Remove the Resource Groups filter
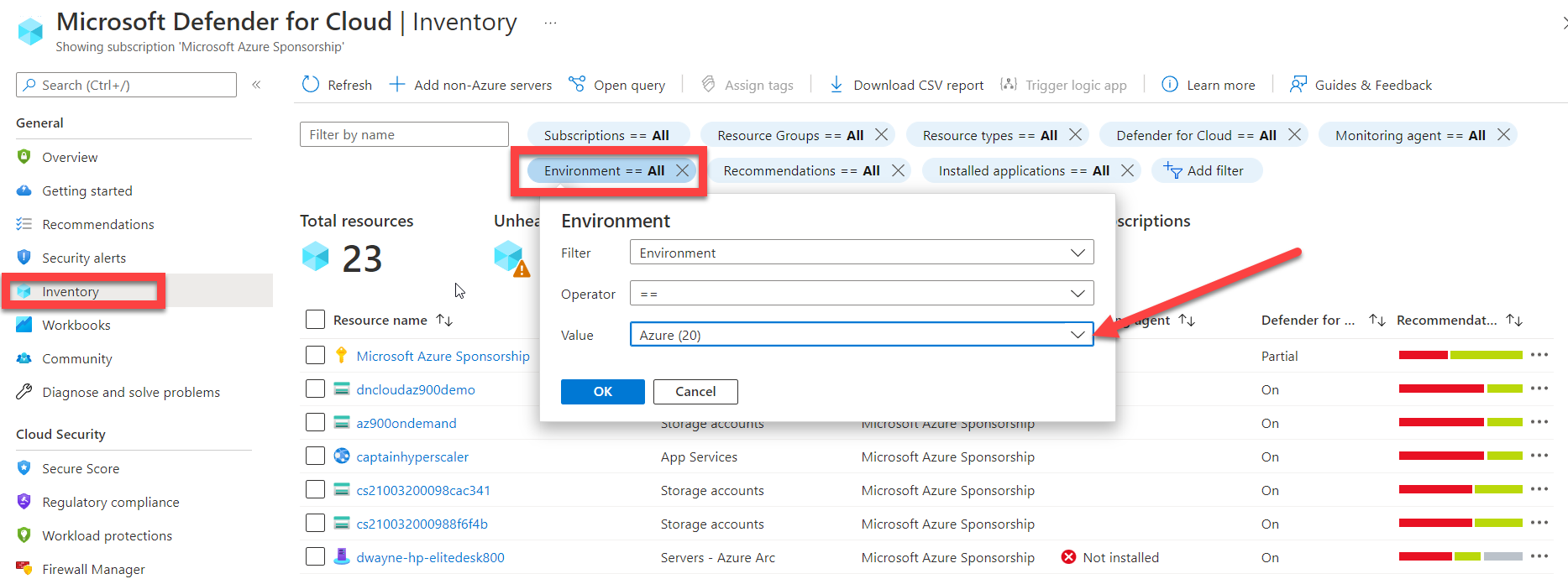The width and height of the screenshot is (1568, 579). [881, 135]
